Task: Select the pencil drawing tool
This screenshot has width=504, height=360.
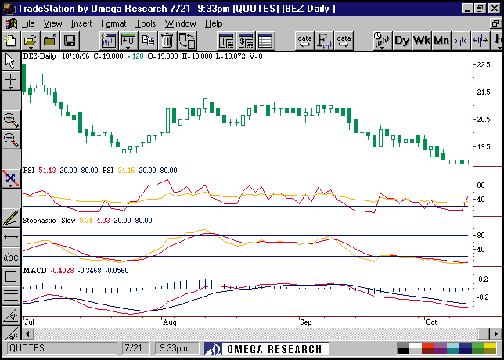Action: (x=11, y=218)
